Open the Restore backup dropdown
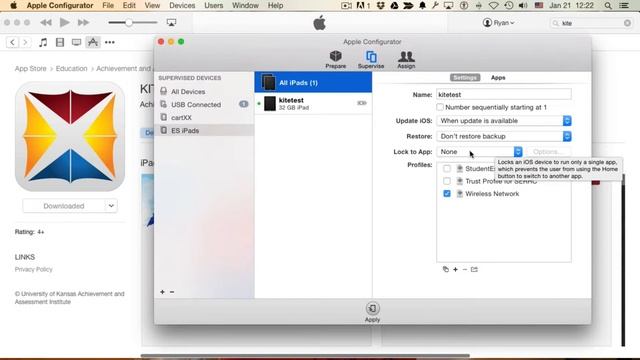This screenshot has width=640, height=360. point(504,136)
